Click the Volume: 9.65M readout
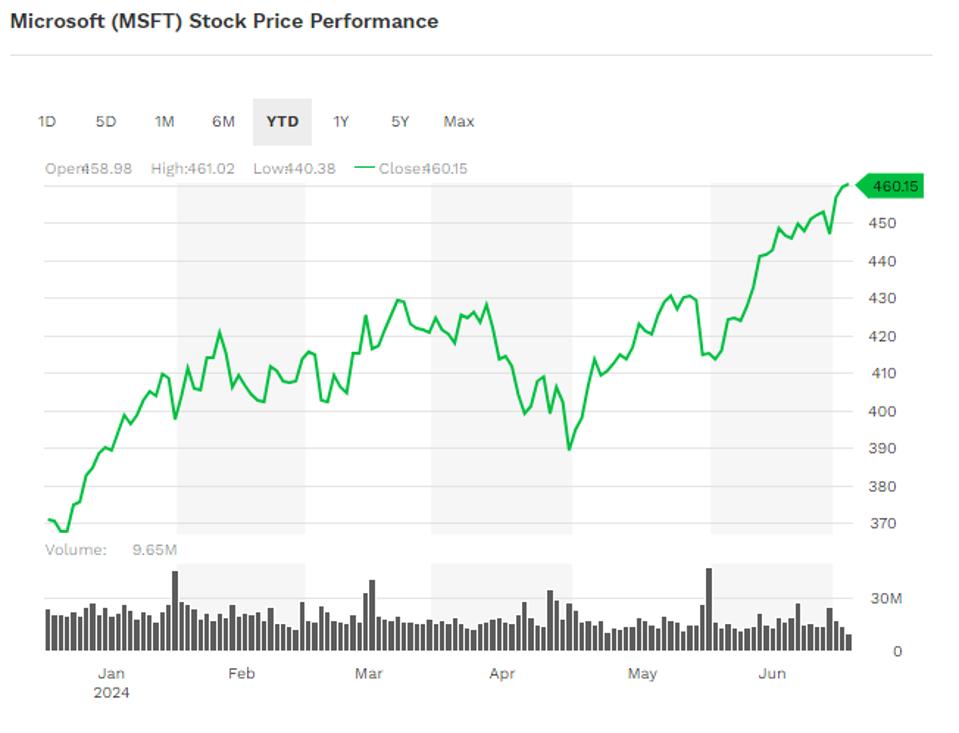Screen dimensions: 959x733 [111, 549]
